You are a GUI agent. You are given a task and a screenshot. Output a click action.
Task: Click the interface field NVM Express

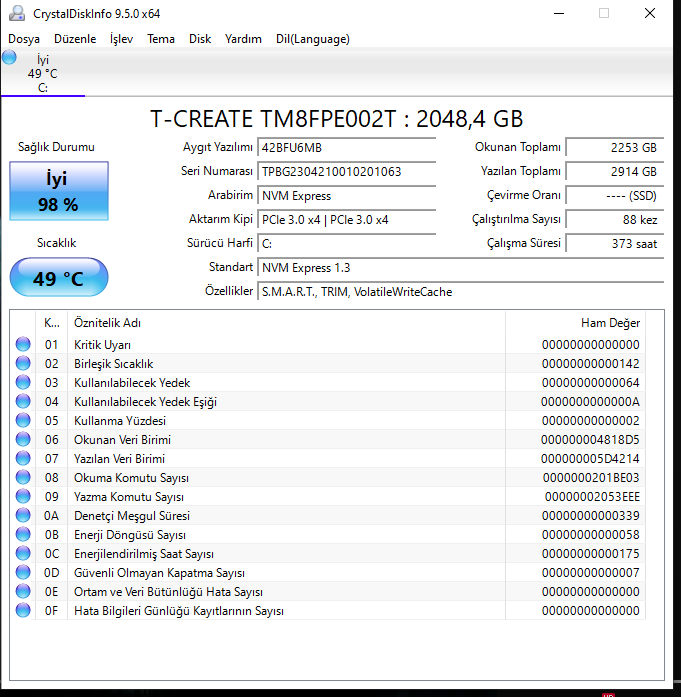[x=347, y=196]
